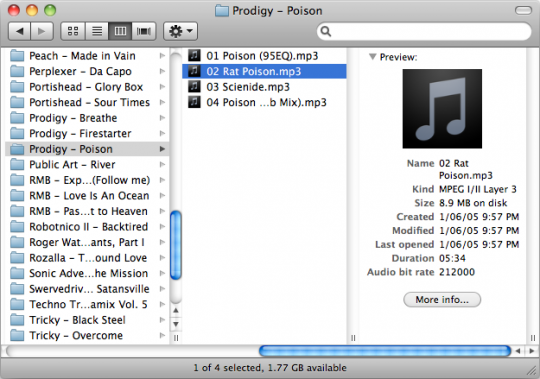Expand arrow next to Tricky – Overcome
This screenshot has width=540, height=379.
pyautogui.click(x=162, y=335)
